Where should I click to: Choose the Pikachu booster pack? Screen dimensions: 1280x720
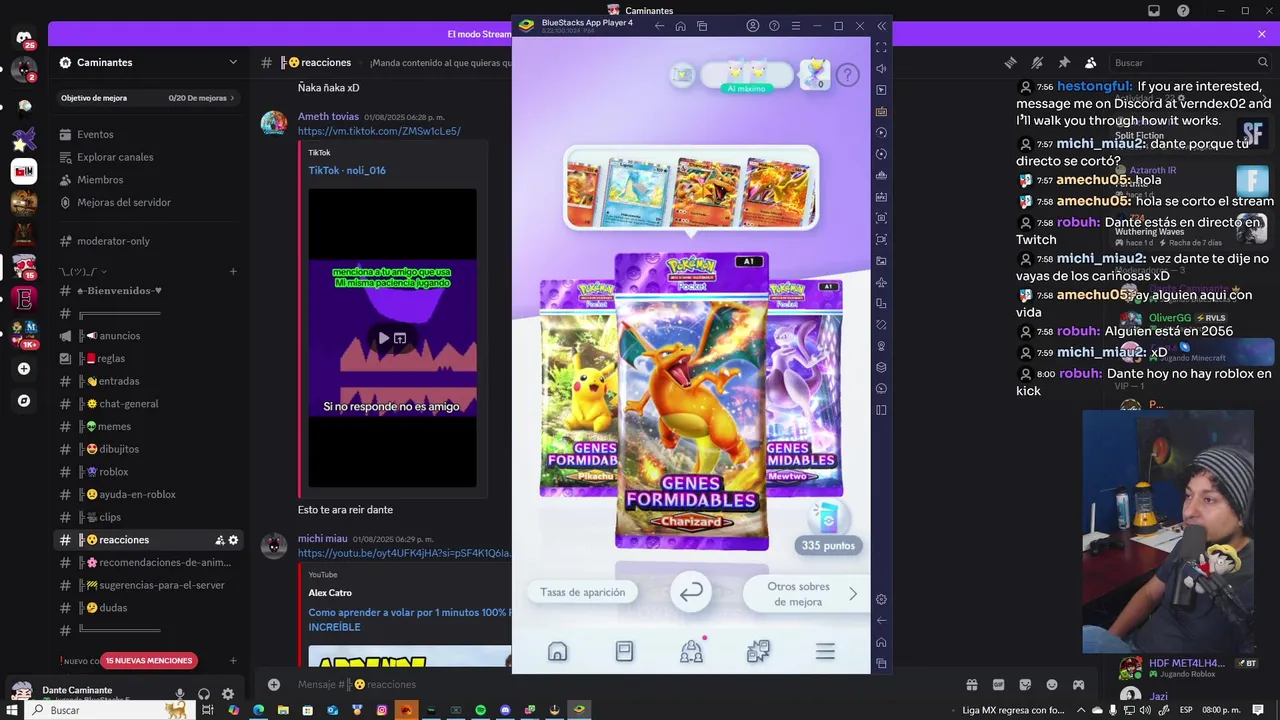pyautogui.click(x=577, y=388)
